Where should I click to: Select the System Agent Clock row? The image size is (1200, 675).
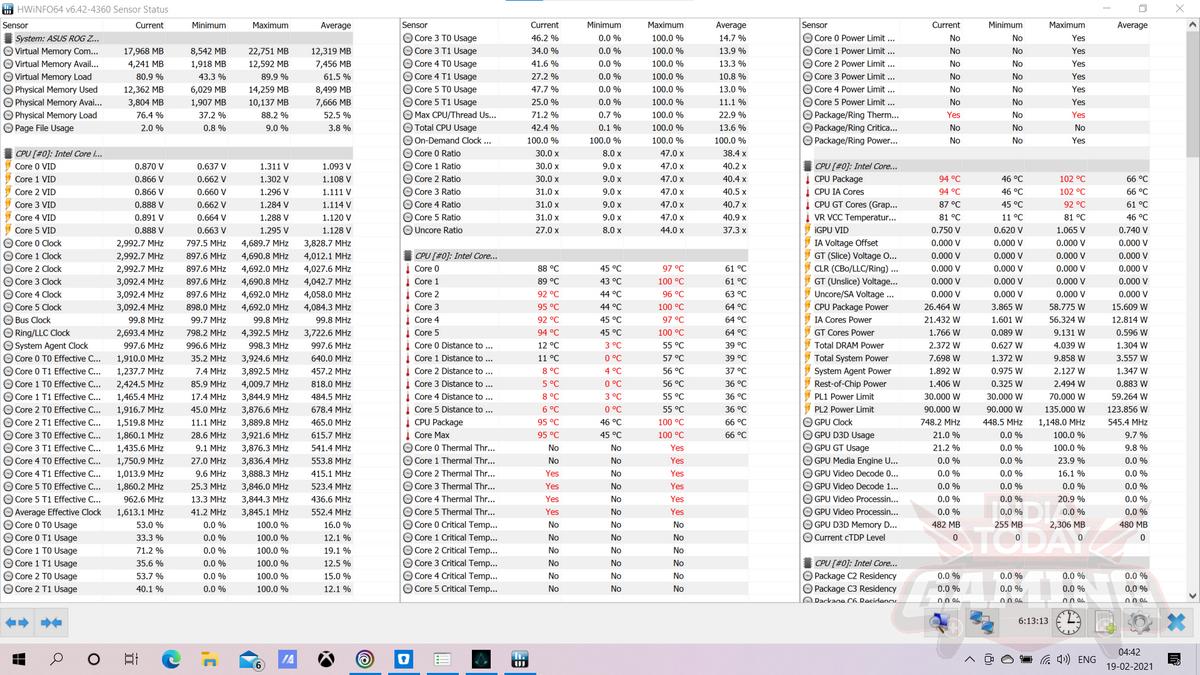click(x=177, y=346)
